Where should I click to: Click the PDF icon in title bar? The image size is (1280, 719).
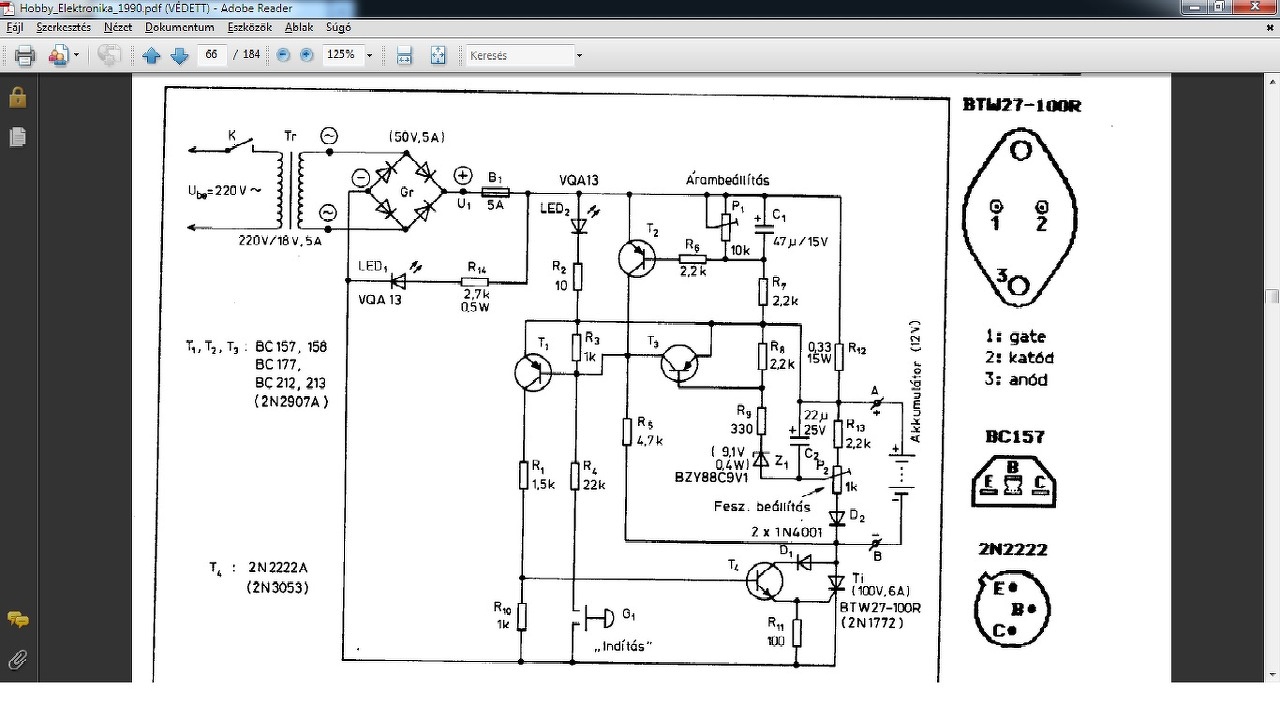9,7
